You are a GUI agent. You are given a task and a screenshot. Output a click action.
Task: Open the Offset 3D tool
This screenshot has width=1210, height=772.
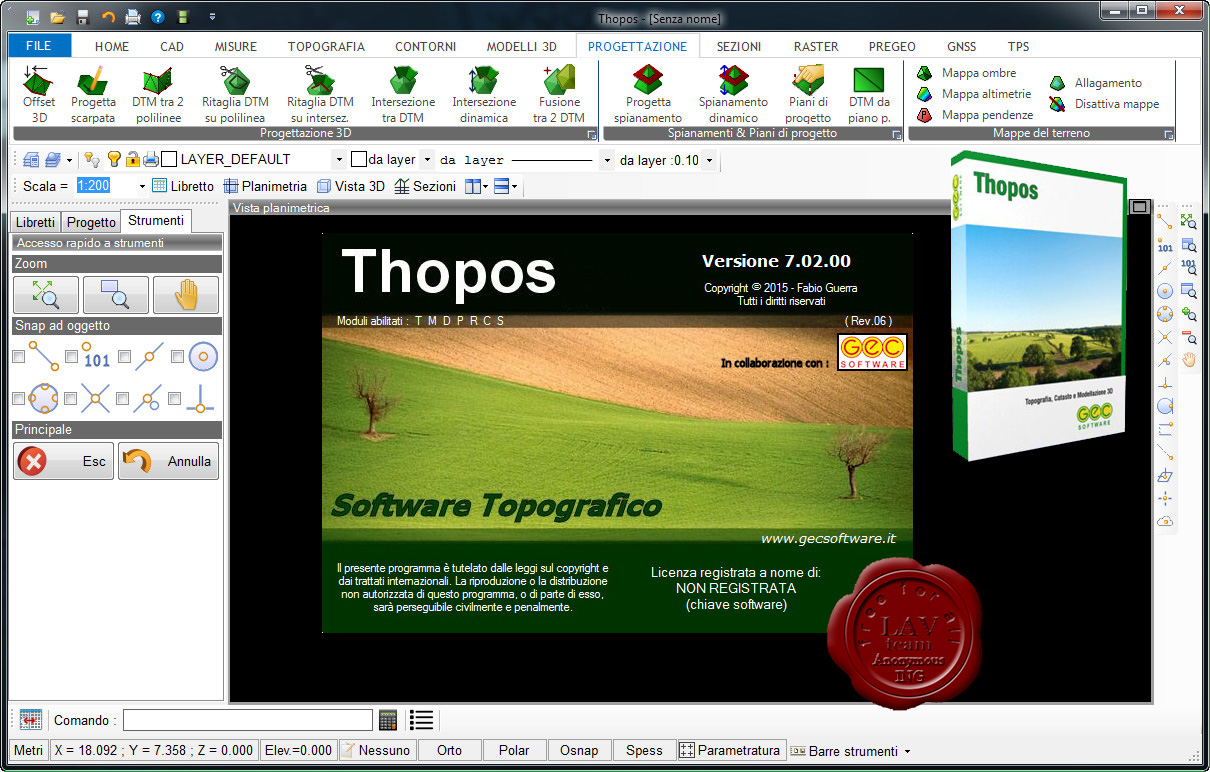(x=39, y=94)
